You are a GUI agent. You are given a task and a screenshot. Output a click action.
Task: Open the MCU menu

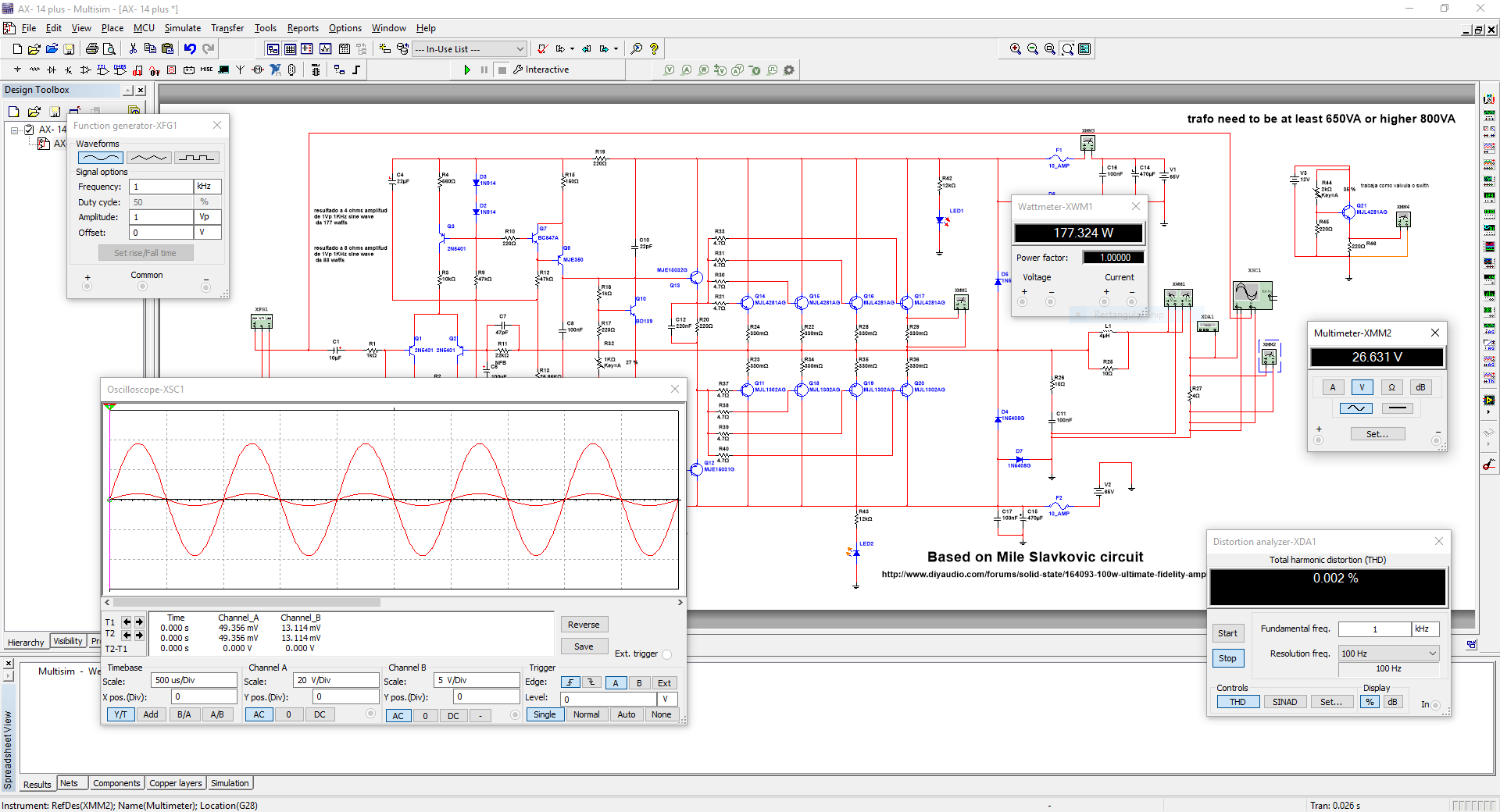click(144, 28)
